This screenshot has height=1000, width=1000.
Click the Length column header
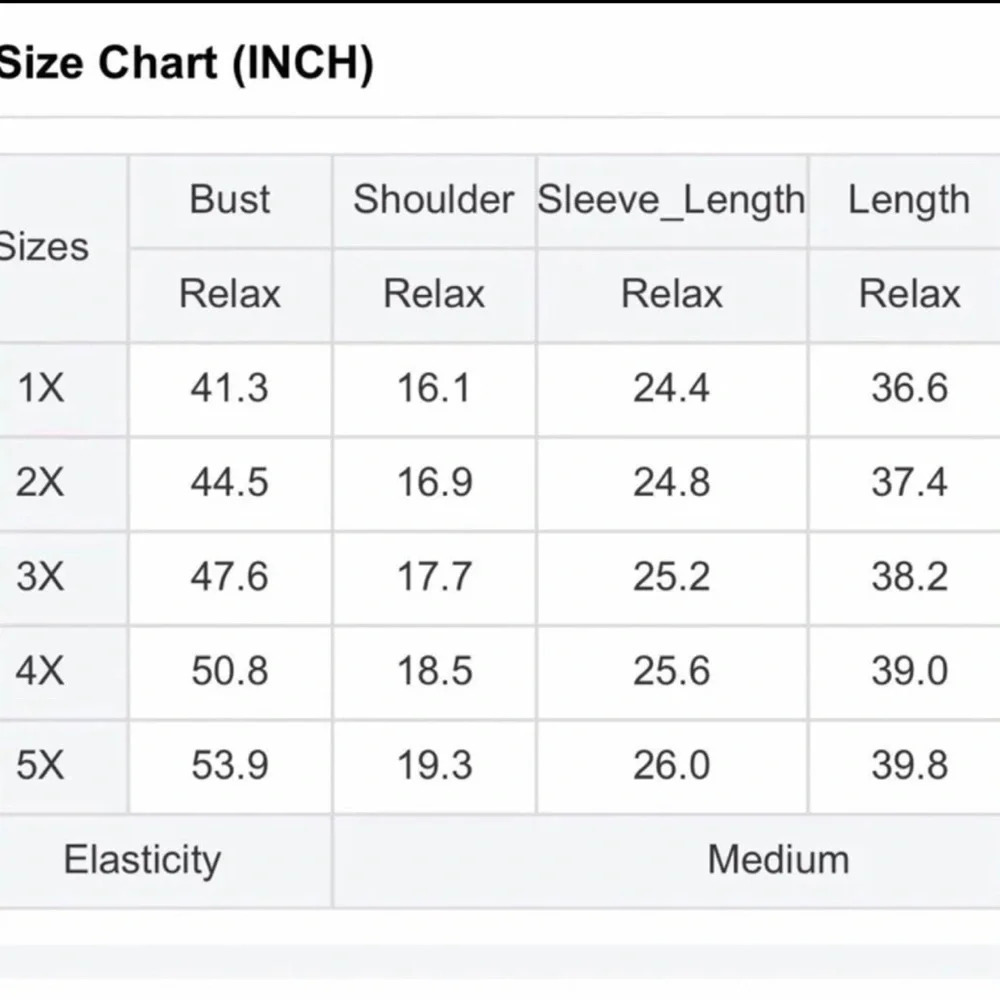click(909, 199)
